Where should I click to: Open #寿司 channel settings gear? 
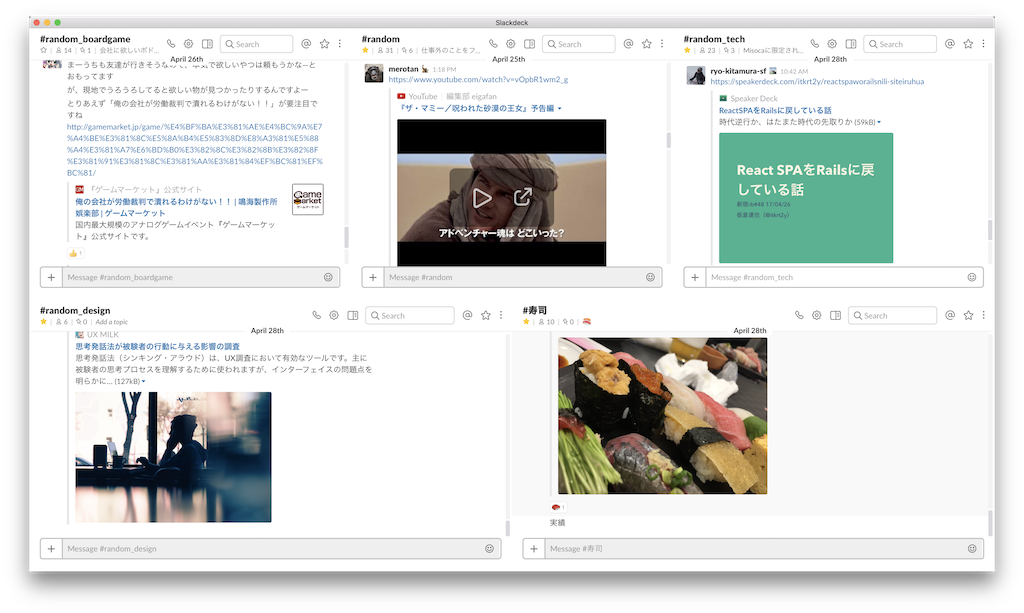[816, 315]
